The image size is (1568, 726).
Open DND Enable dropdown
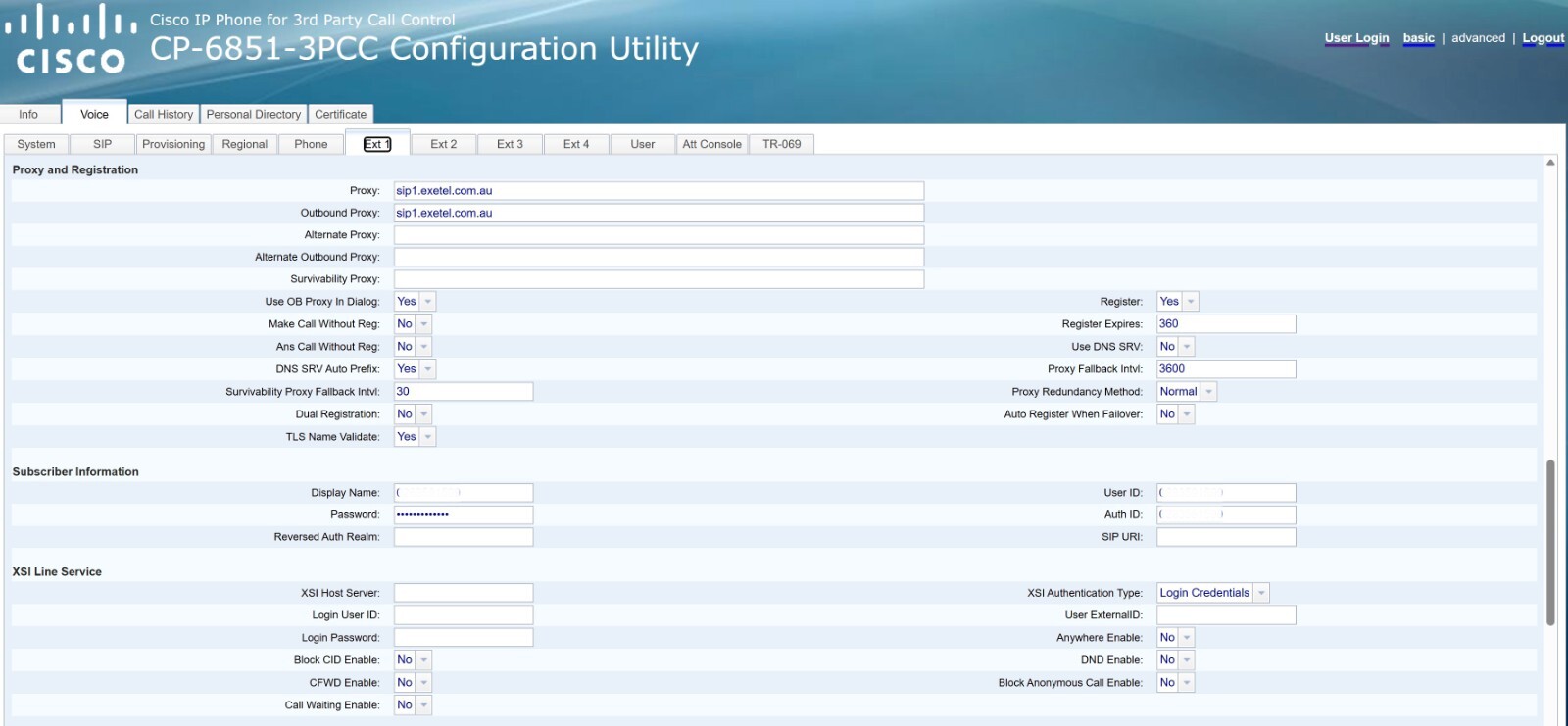tap(1175, 660)
